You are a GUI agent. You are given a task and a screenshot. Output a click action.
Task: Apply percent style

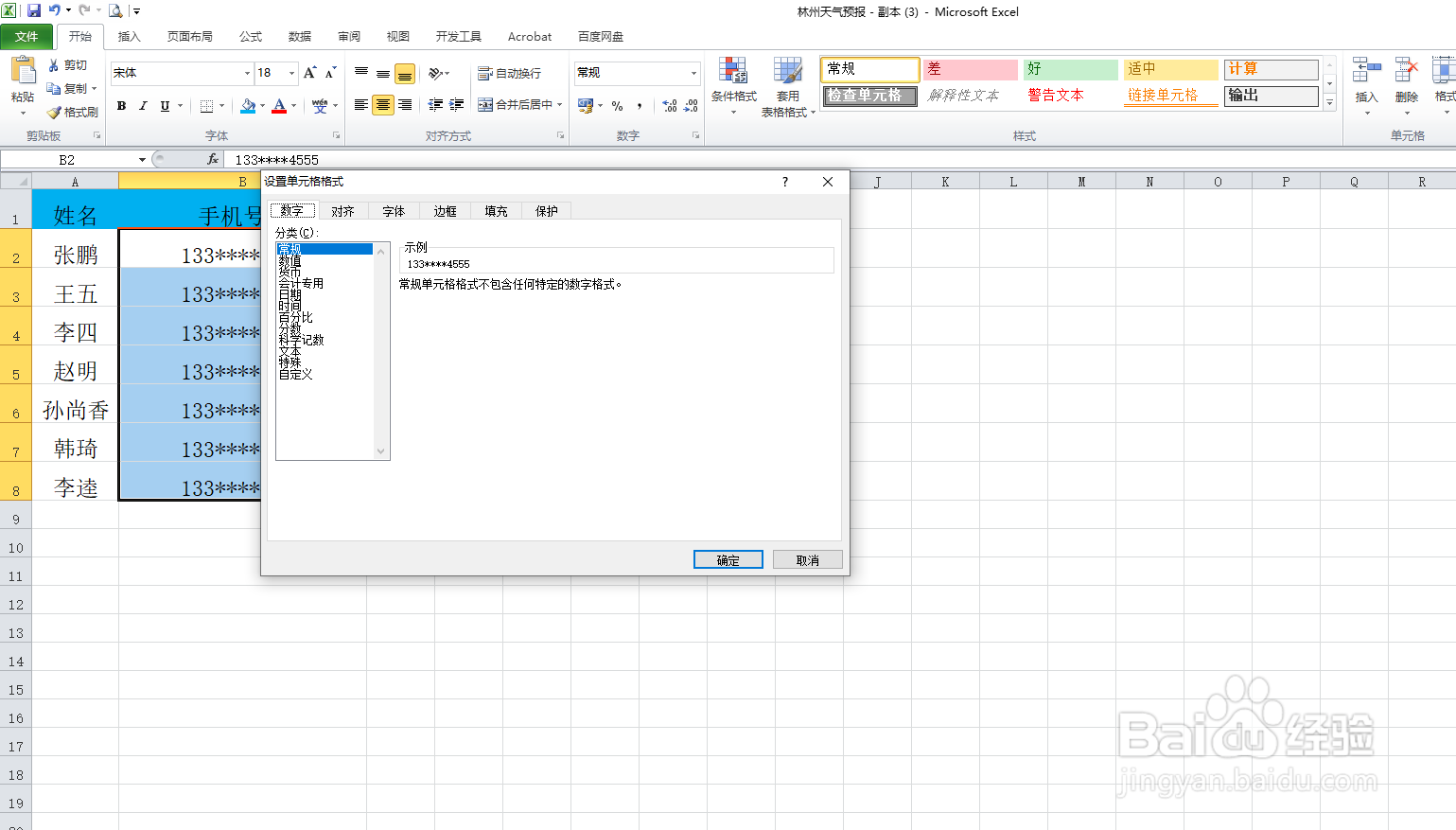[x=618, y=105]
